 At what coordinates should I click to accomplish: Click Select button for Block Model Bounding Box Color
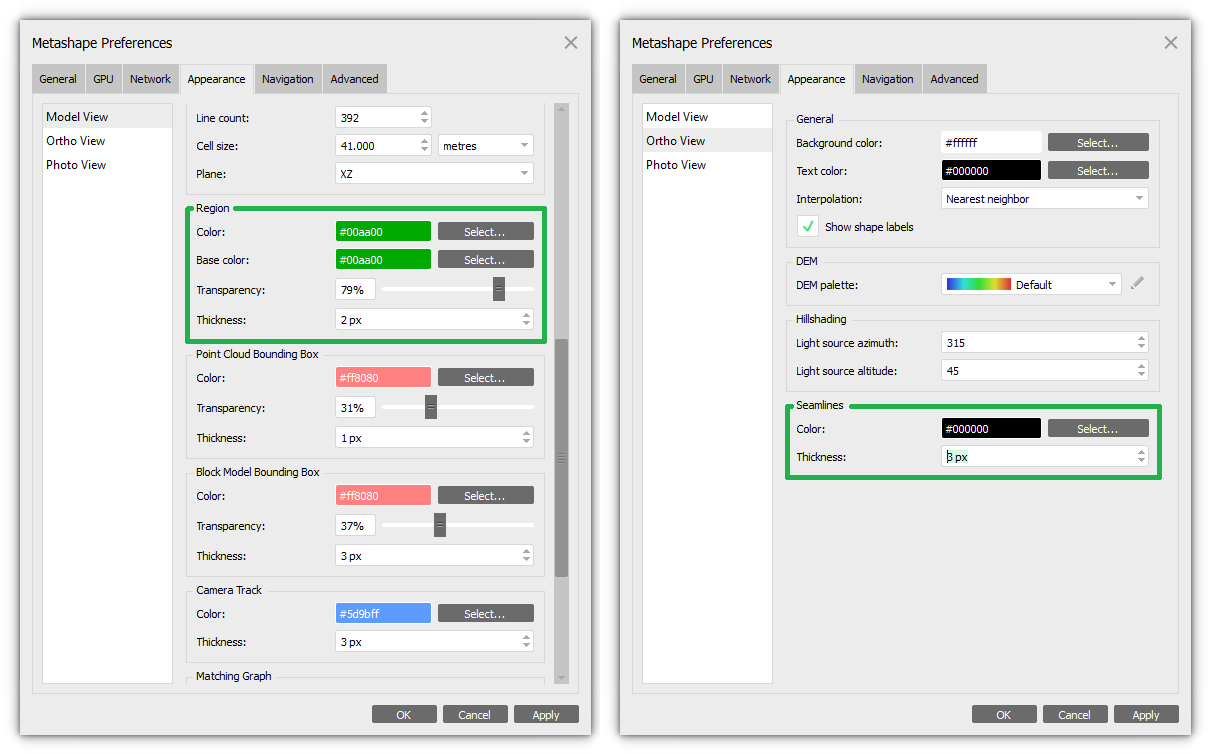(x=485, y=496)
